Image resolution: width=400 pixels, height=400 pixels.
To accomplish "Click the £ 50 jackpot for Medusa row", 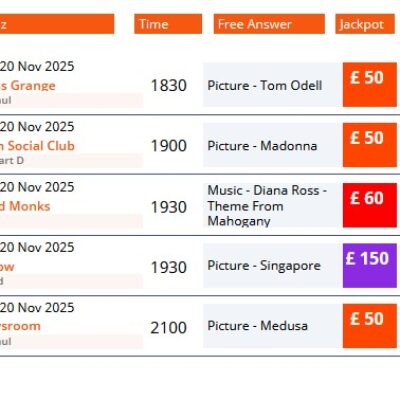I will [370, 326].
